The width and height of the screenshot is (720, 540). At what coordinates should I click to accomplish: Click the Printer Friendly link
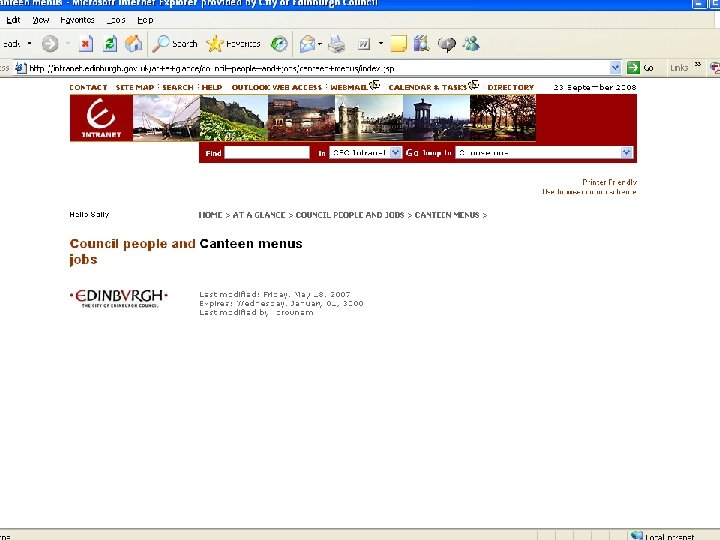coord(609,182)
